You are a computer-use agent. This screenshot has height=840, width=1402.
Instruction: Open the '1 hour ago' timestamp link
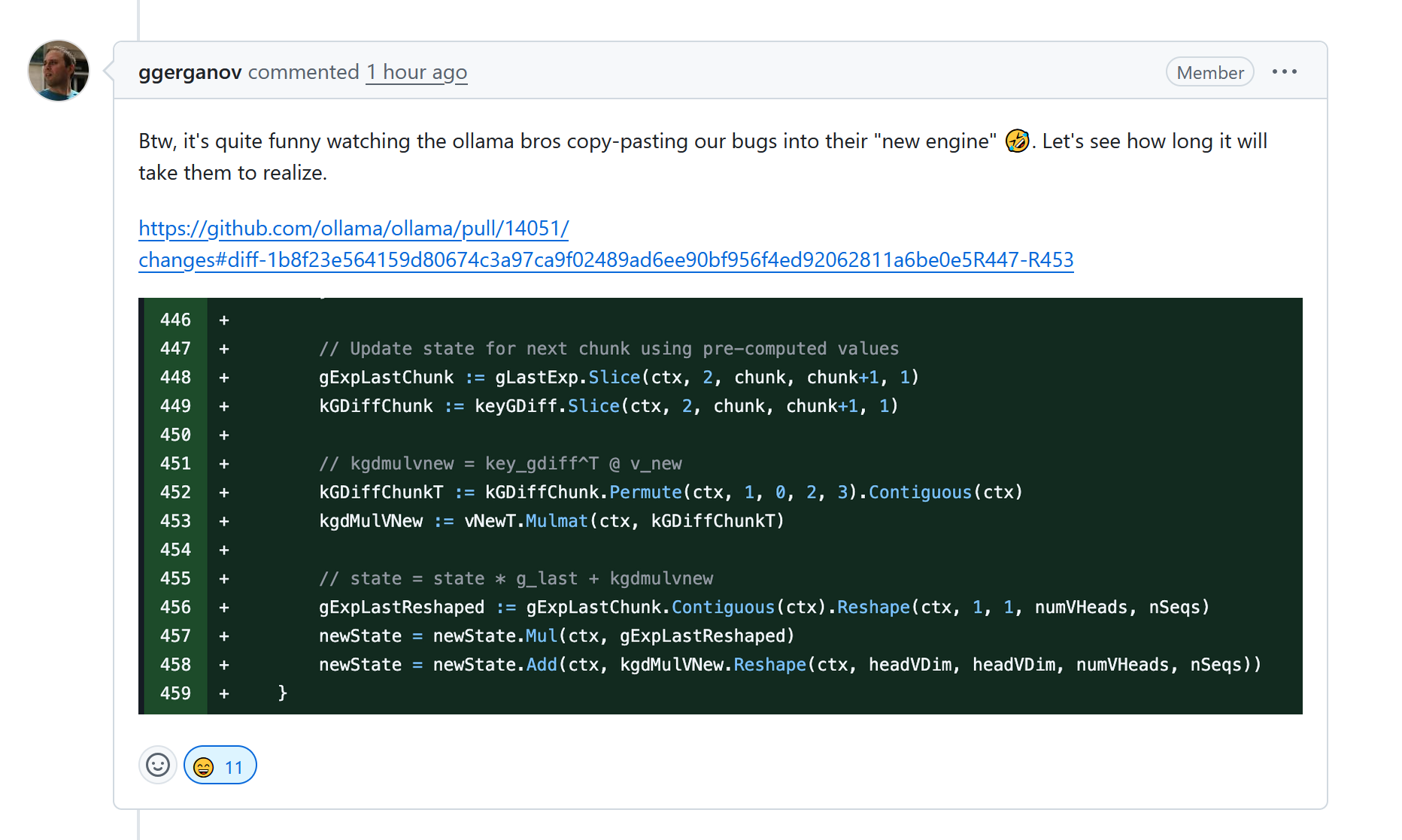(417, 72)
